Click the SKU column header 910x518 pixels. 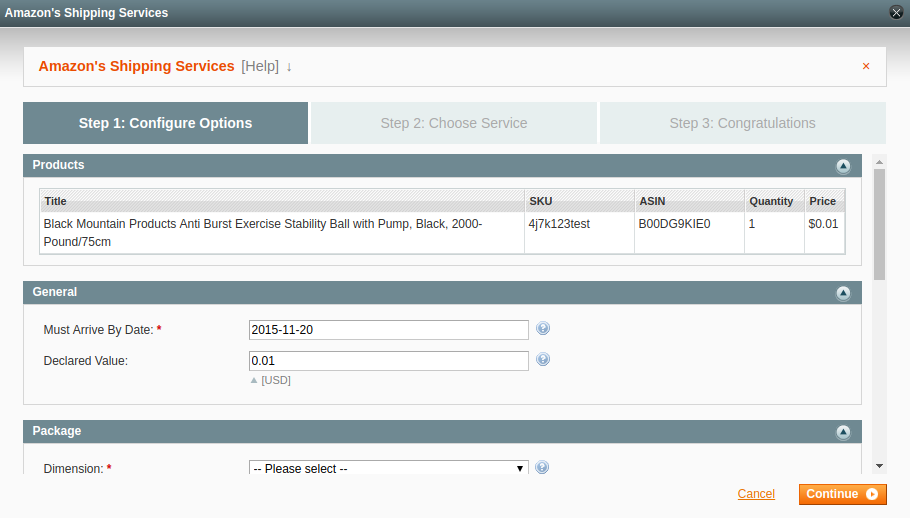(x=579, y=201)
